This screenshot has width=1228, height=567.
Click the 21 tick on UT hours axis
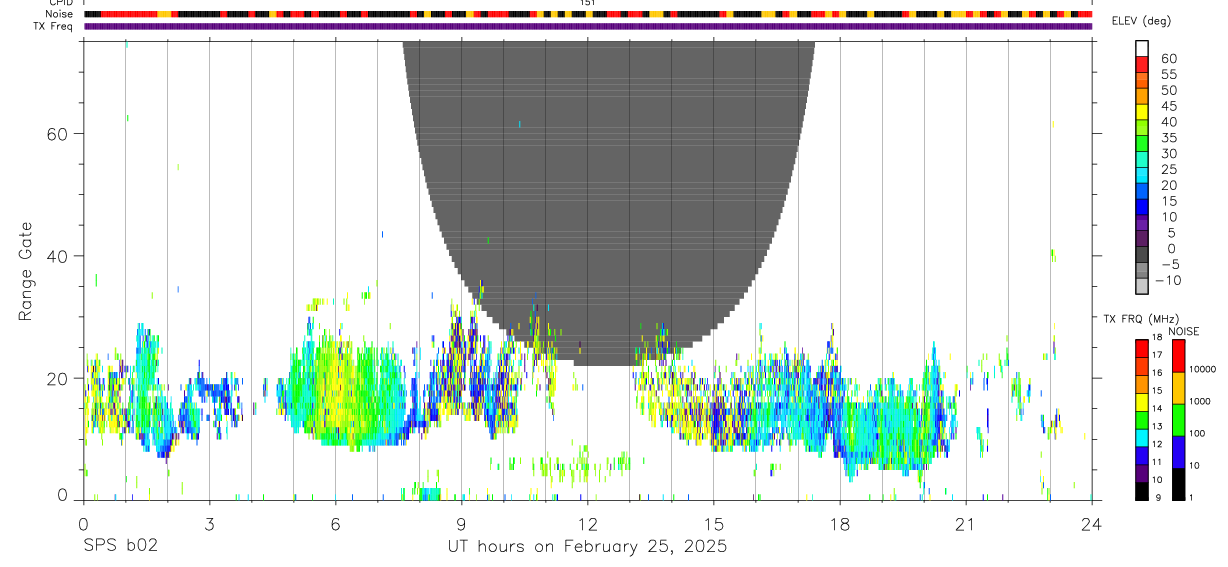click(x=966, y=523)
